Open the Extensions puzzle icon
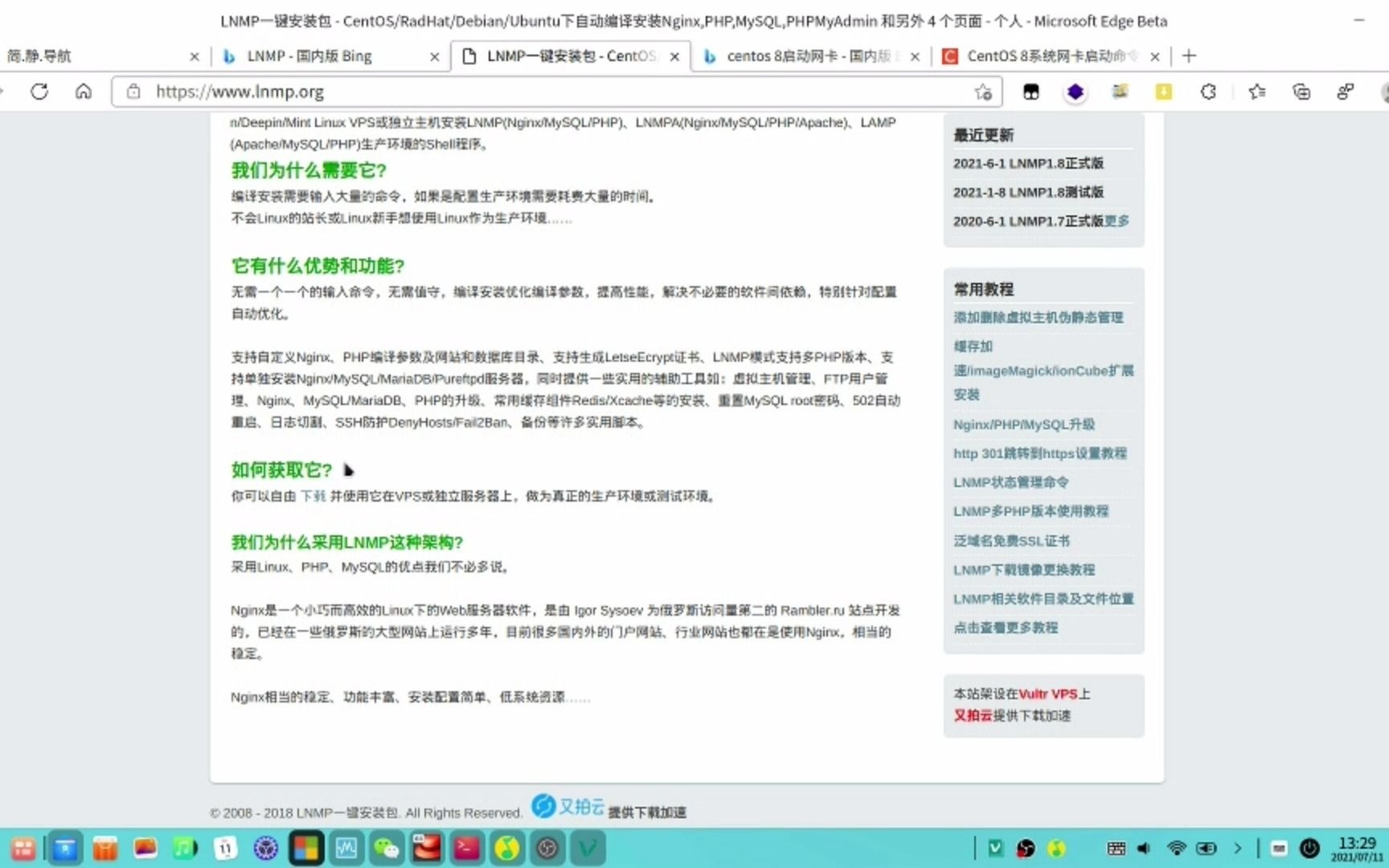Viewport: 1389px width, 868px height. pyautogui.click(x=1208, y=92)
